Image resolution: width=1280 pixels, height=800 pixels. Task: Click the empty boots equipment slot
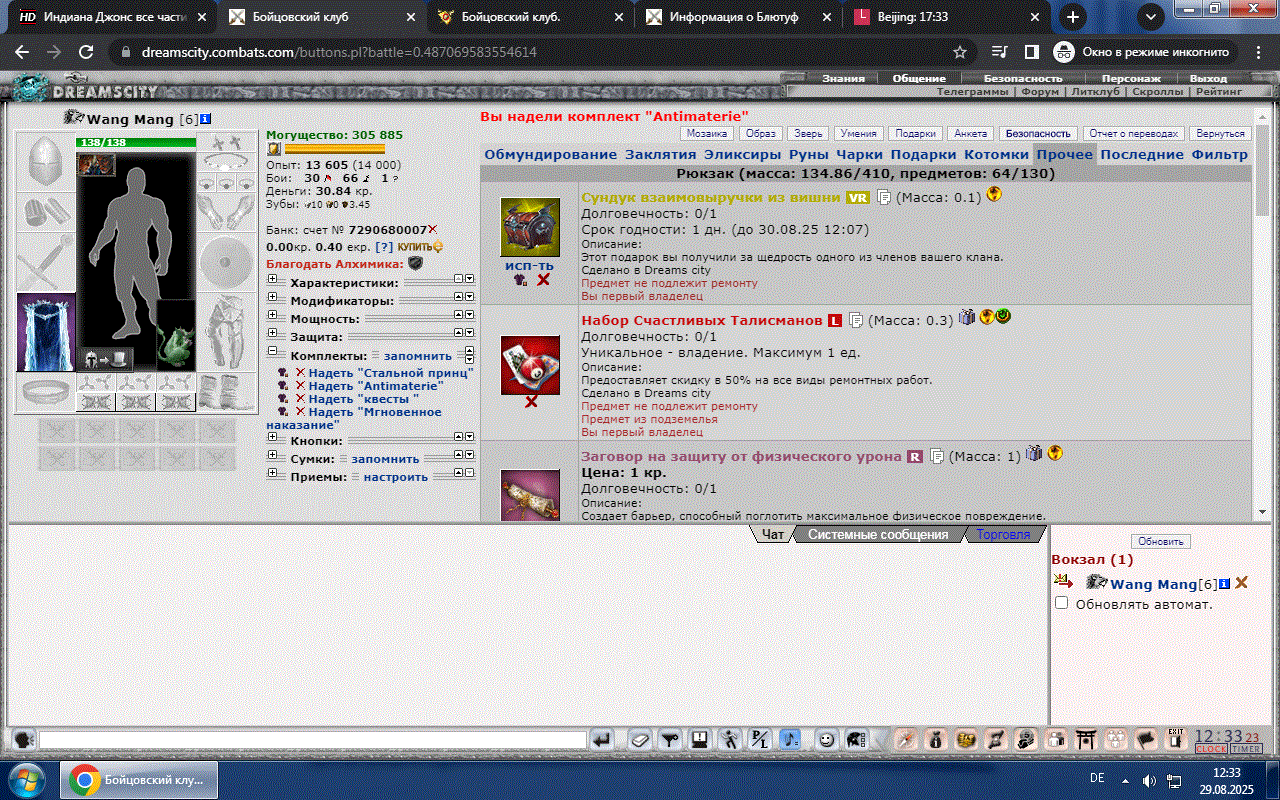[225, 392]
